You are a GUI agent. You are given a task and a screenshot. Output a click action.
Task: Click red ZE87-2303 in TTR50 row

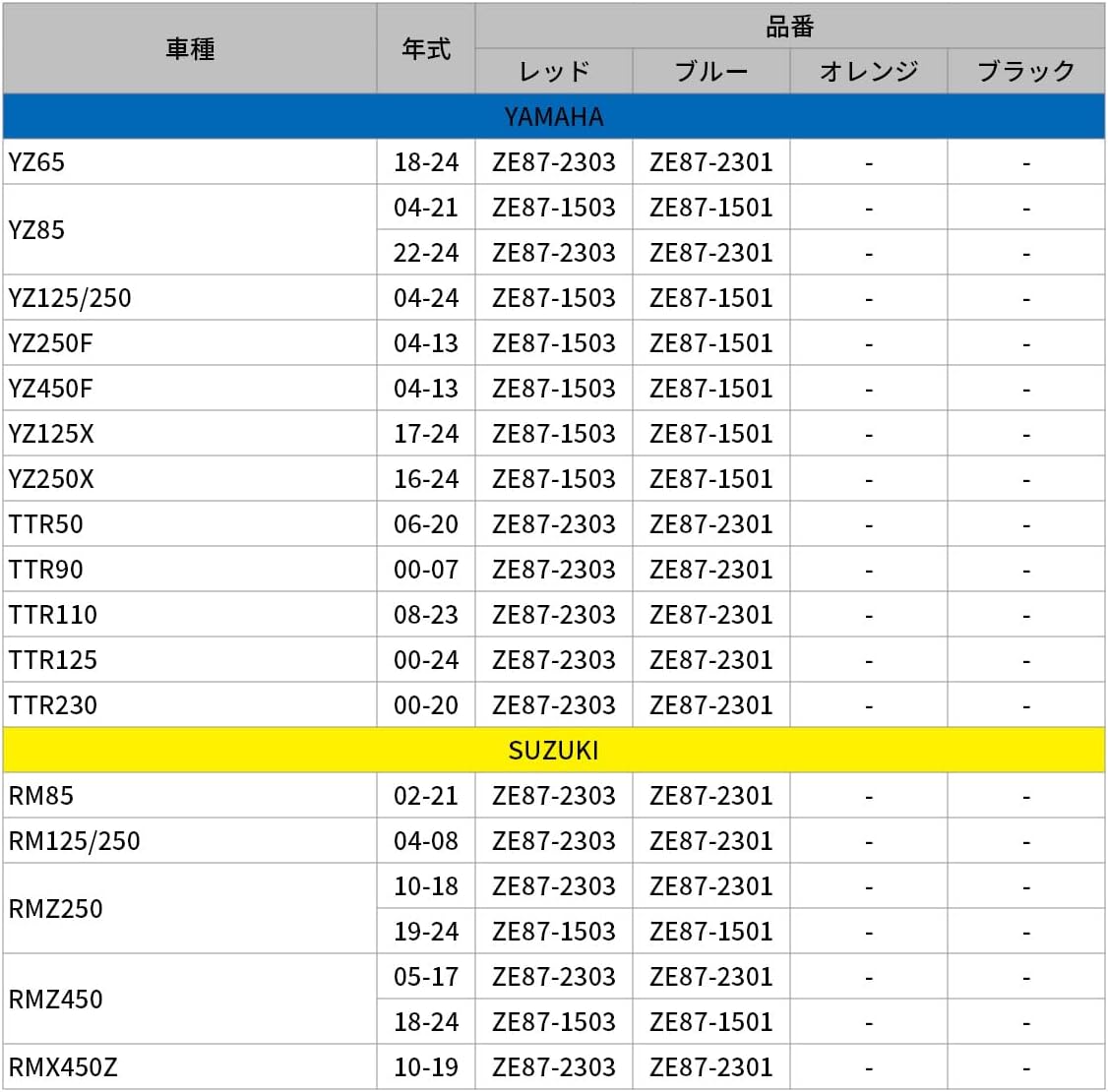[554, 524]
